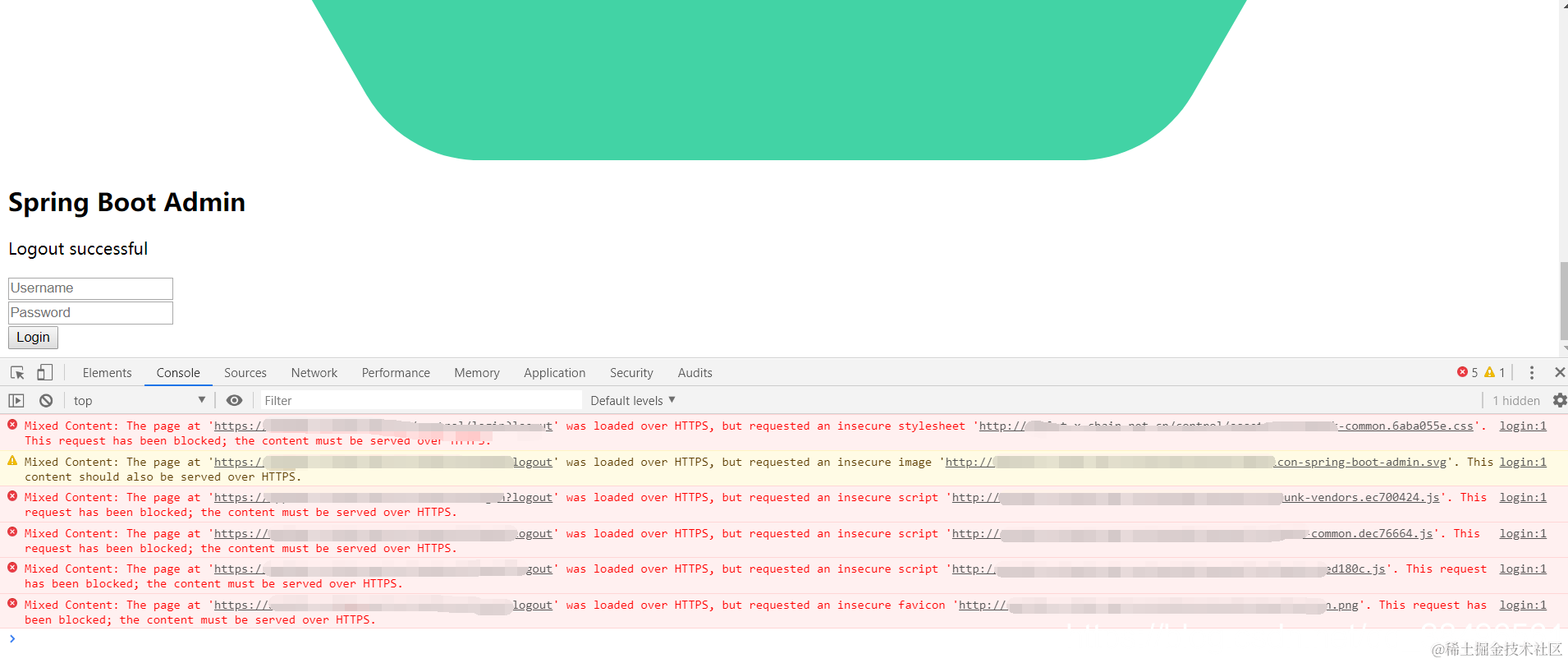Open the common.dec76664.js script URL

tap(1193, 534)
